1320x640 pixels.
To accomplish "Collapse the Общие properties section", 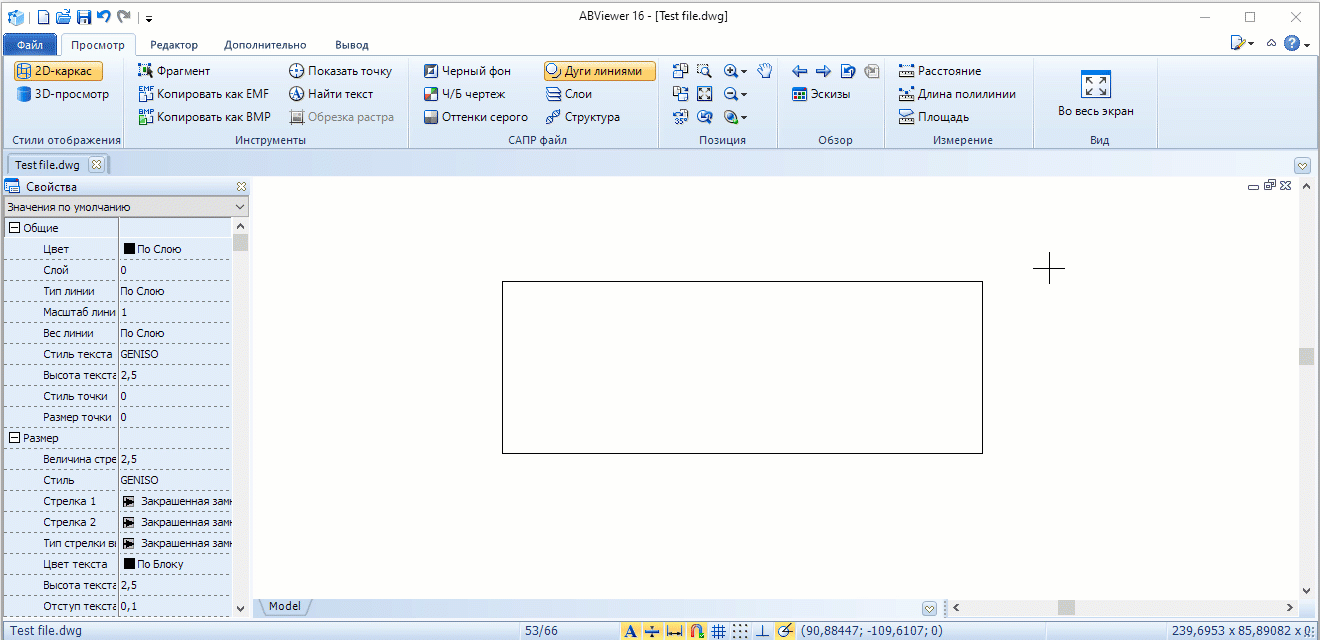I will pos(15,228).
